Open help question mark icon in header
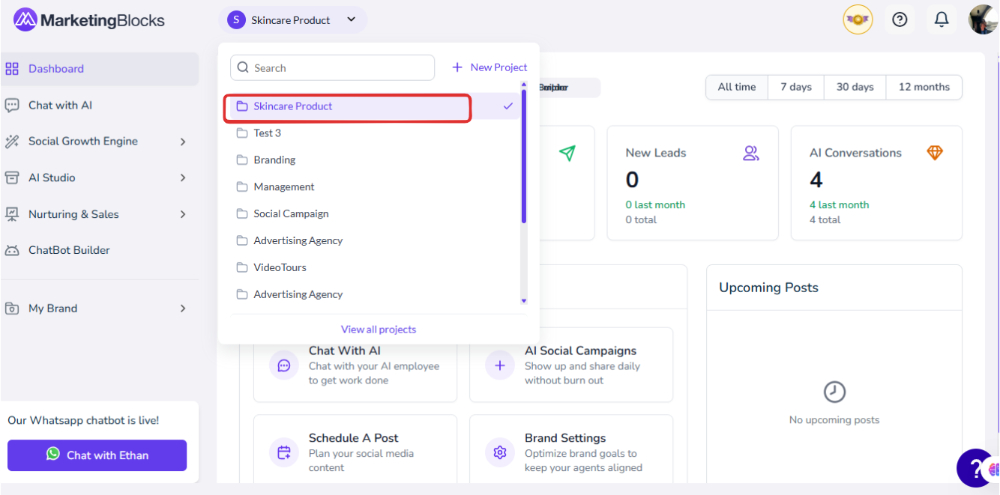 coord(899,19)
